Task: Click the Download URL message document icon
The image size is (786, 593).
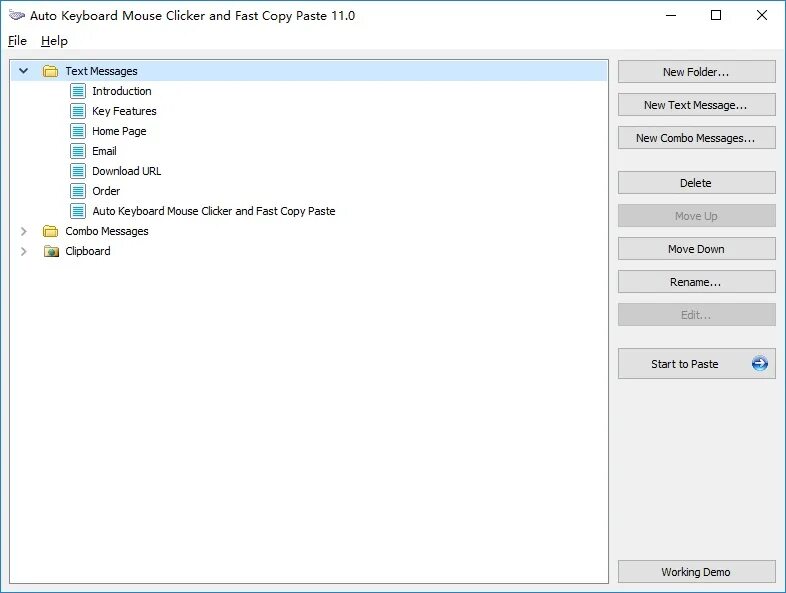Action: coord(78,171)
